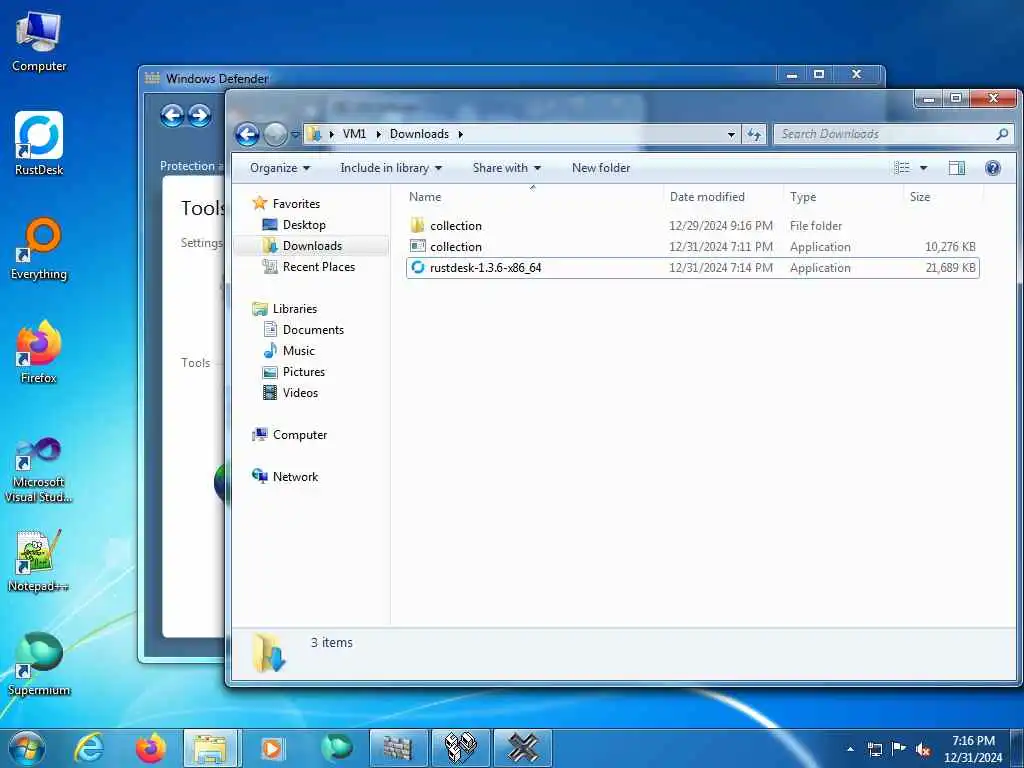Sort files by the Size column
Screen dimensions: 1024x768
coord(943,197)
